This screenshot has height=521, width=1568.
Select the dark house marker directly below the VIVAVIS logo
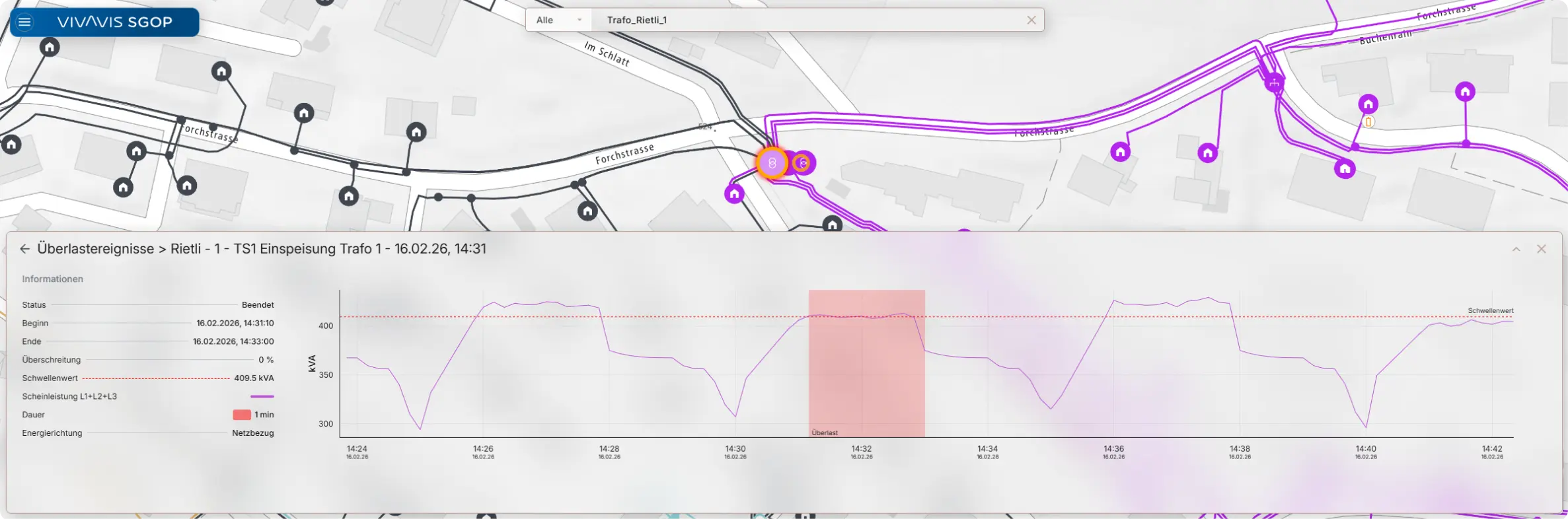50,47
